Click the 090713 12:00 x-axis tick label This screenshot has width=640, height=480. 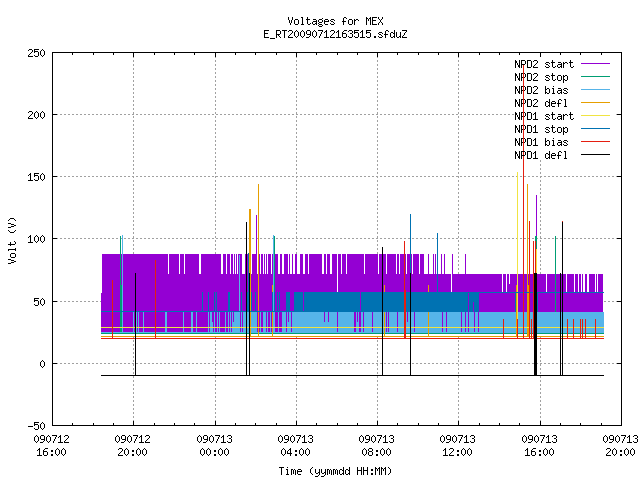tap(458, 445)
